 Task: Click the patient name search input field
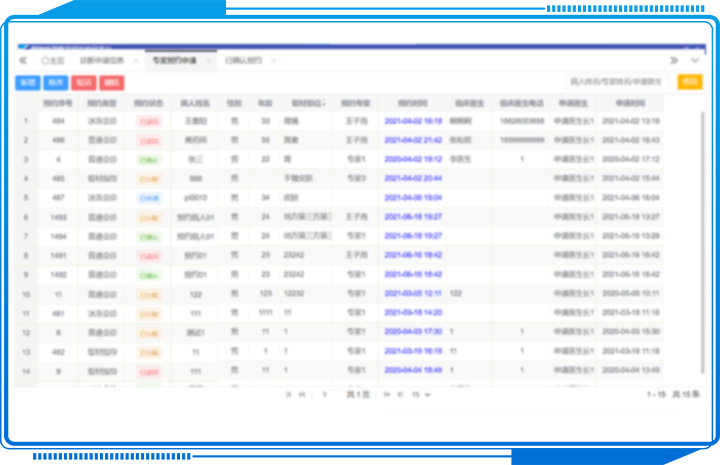(615, 82)
